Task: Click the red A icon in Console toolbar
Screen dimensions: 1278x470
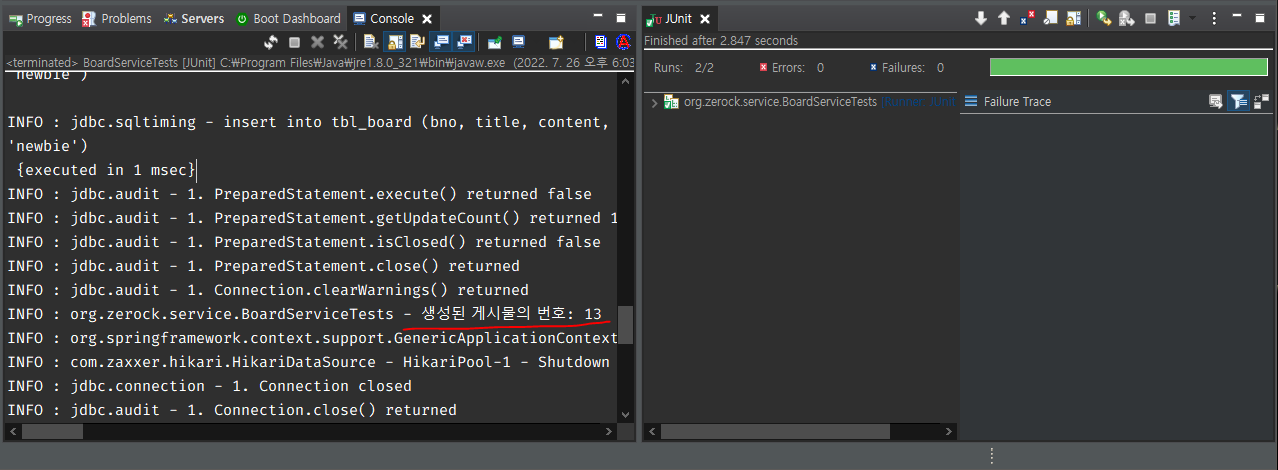Action: [624, 42]
